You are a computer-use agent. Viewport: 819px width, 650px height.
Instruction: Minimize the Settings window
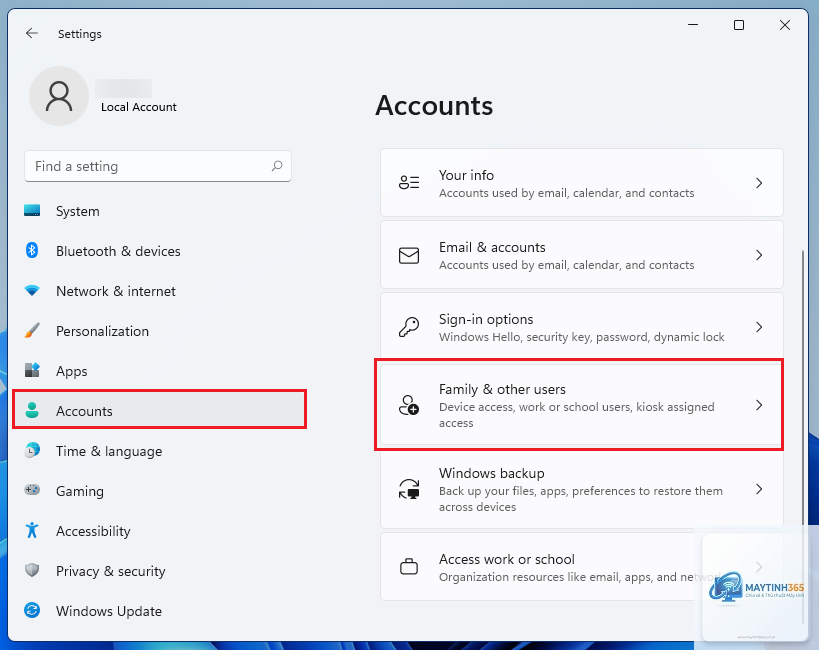tap(693, 25)
